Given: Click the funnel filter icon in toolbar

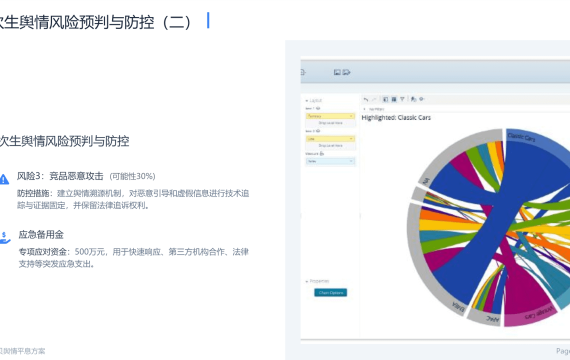Looking at the screenshot, I should pos(402,99).
